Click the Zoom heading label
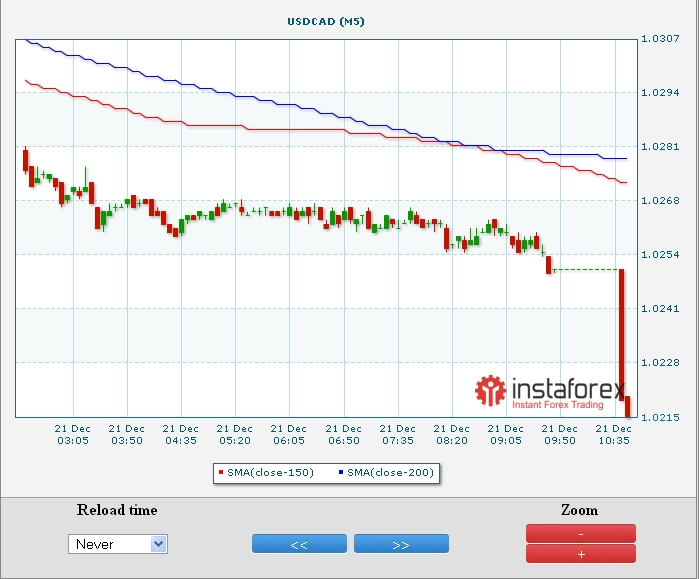 tap(580, 510)
